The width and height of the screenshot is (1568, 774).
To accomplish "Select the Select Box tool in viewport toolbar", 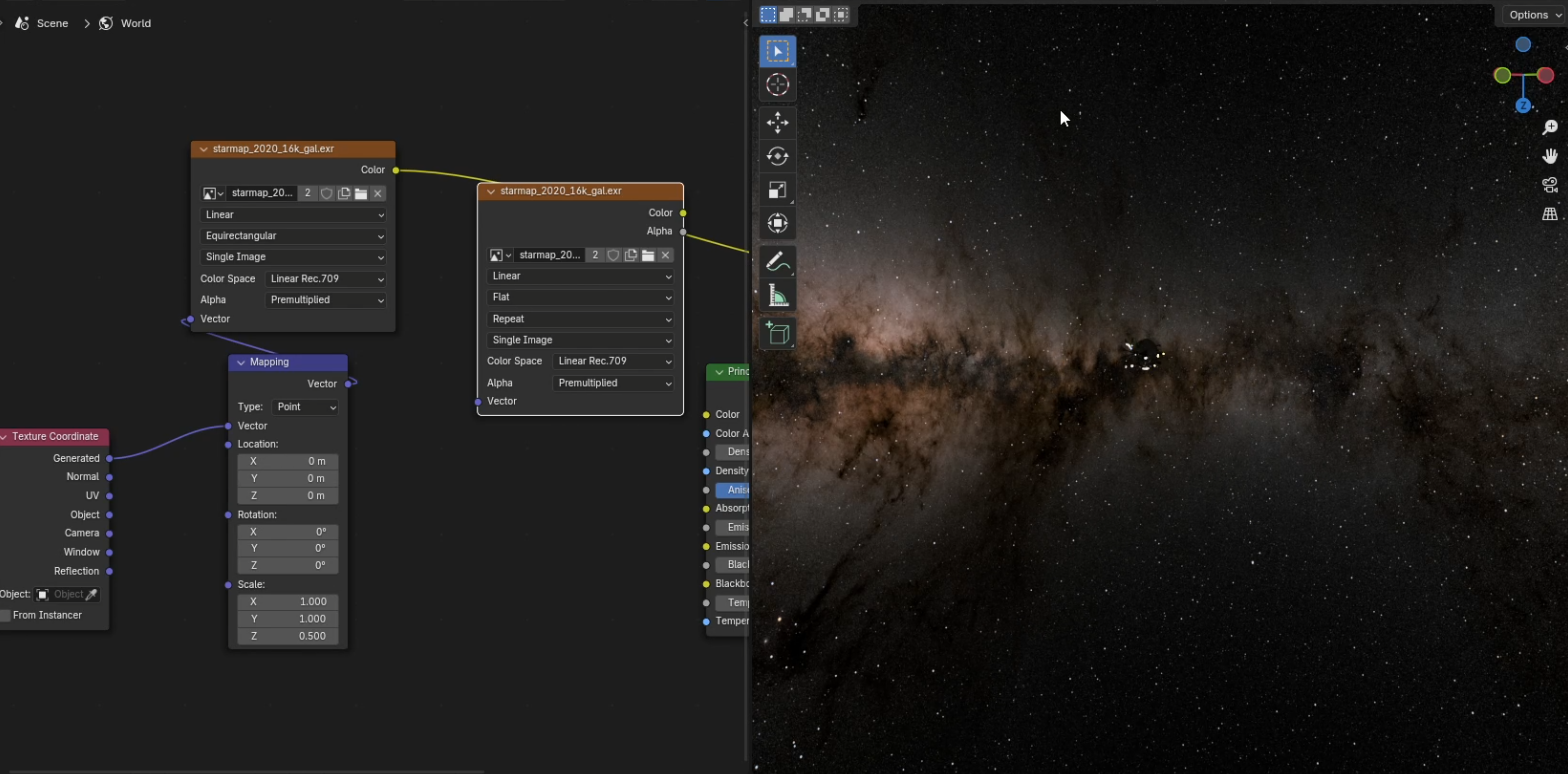I will tap(778, 51).
